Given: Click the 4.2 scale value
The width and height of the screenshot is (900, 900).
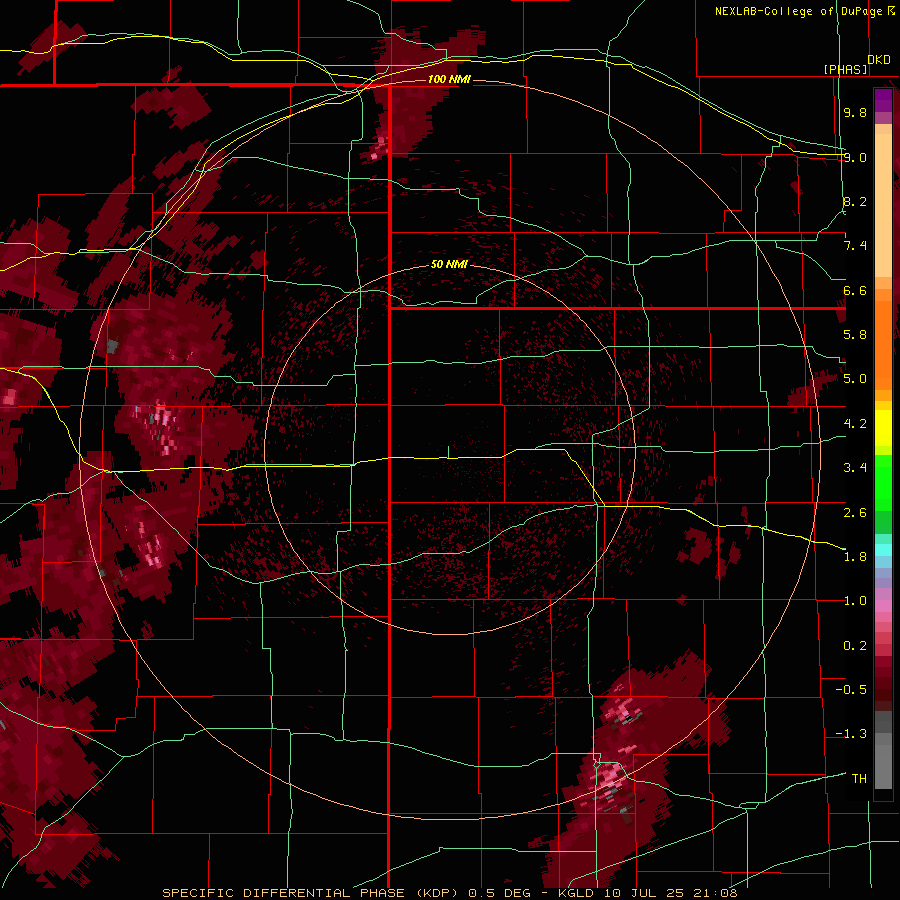Looking at the screenshot, I should click(x=855, y=424).
